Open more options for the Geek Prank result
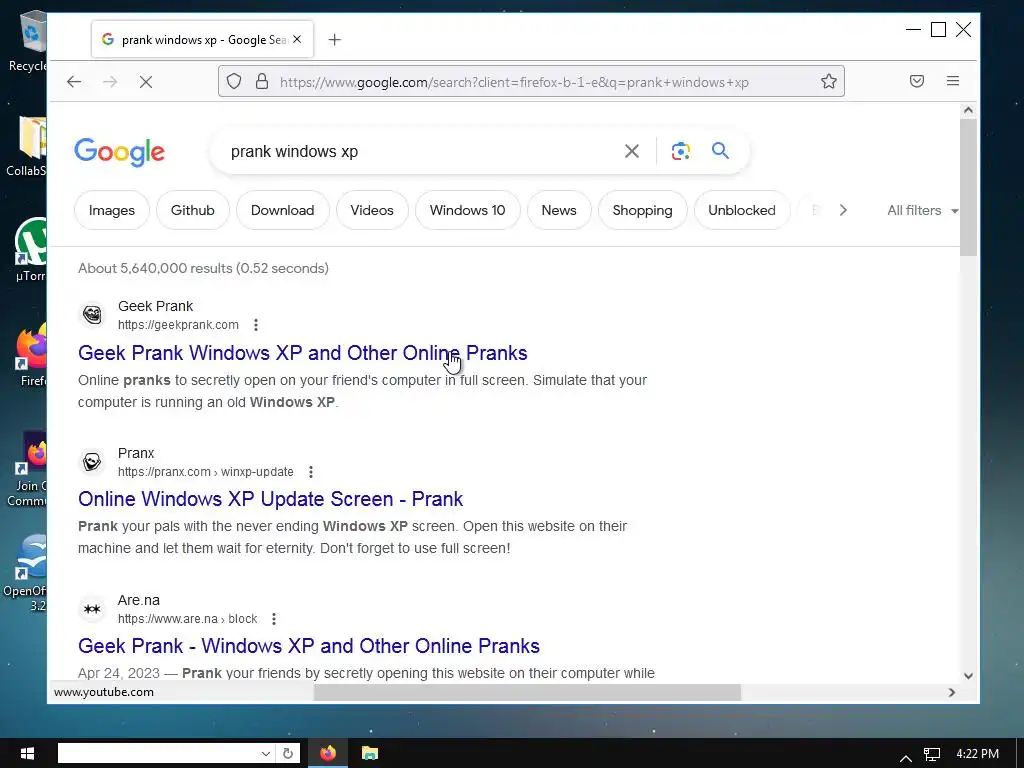 point(256,325)
